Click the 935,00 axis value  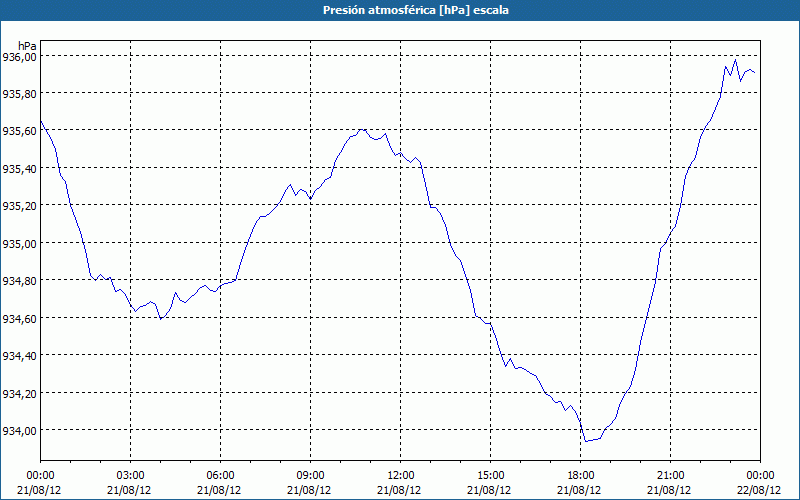tap(19, 243)
